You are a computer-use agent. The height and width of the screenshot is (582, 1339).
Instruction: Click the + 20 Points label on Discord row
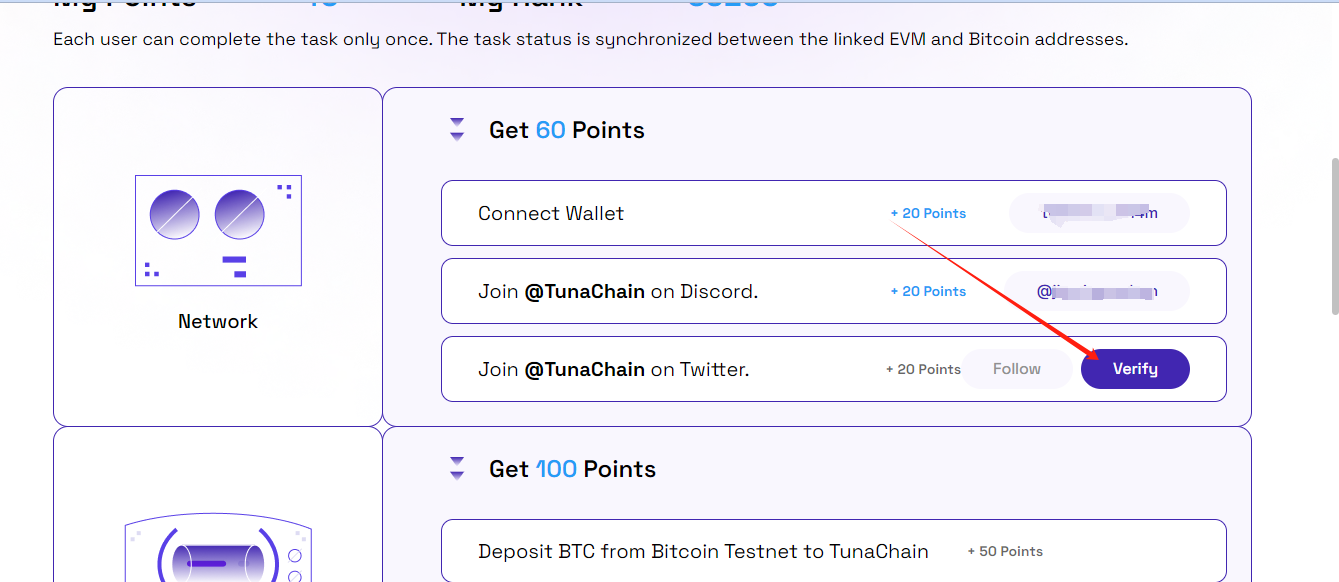(x=928, y=291)
